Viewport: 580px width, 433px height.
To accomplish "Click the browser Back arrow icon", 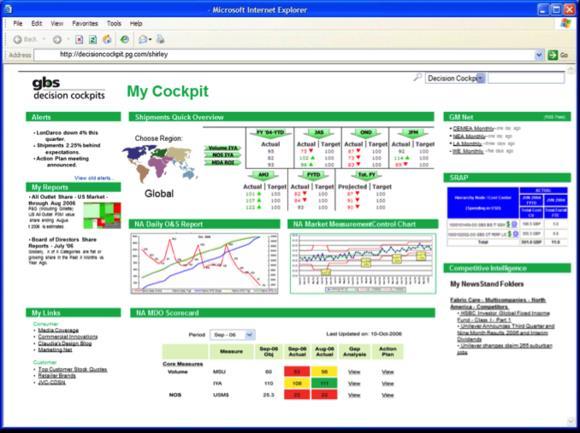I will [17, 40].
